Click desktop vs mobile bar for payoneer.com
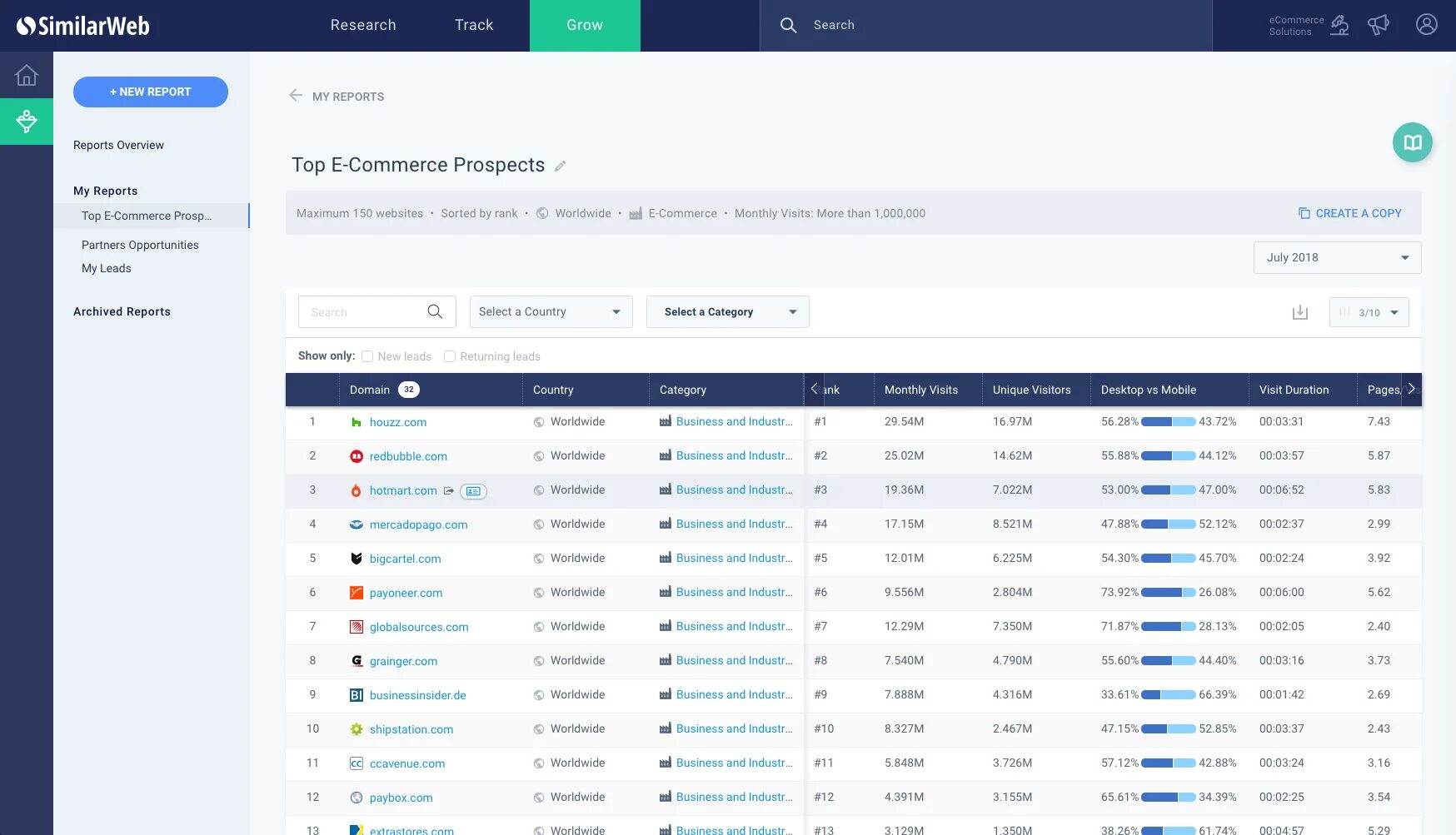Viewport: 1456px width, 835px height. click(1169, 593)
